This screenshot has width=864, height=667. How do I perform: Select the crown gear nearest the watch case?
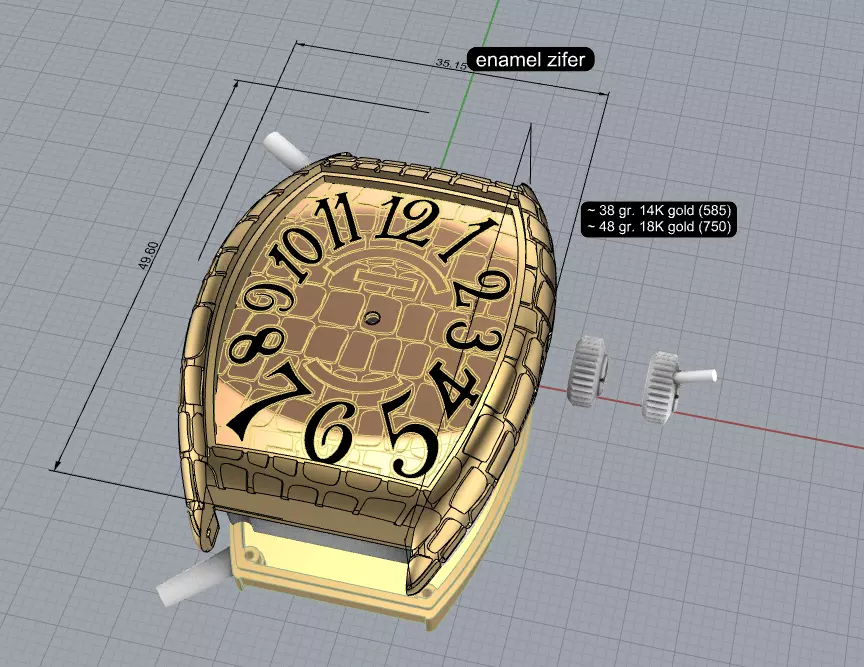click(x=588, y=372)
